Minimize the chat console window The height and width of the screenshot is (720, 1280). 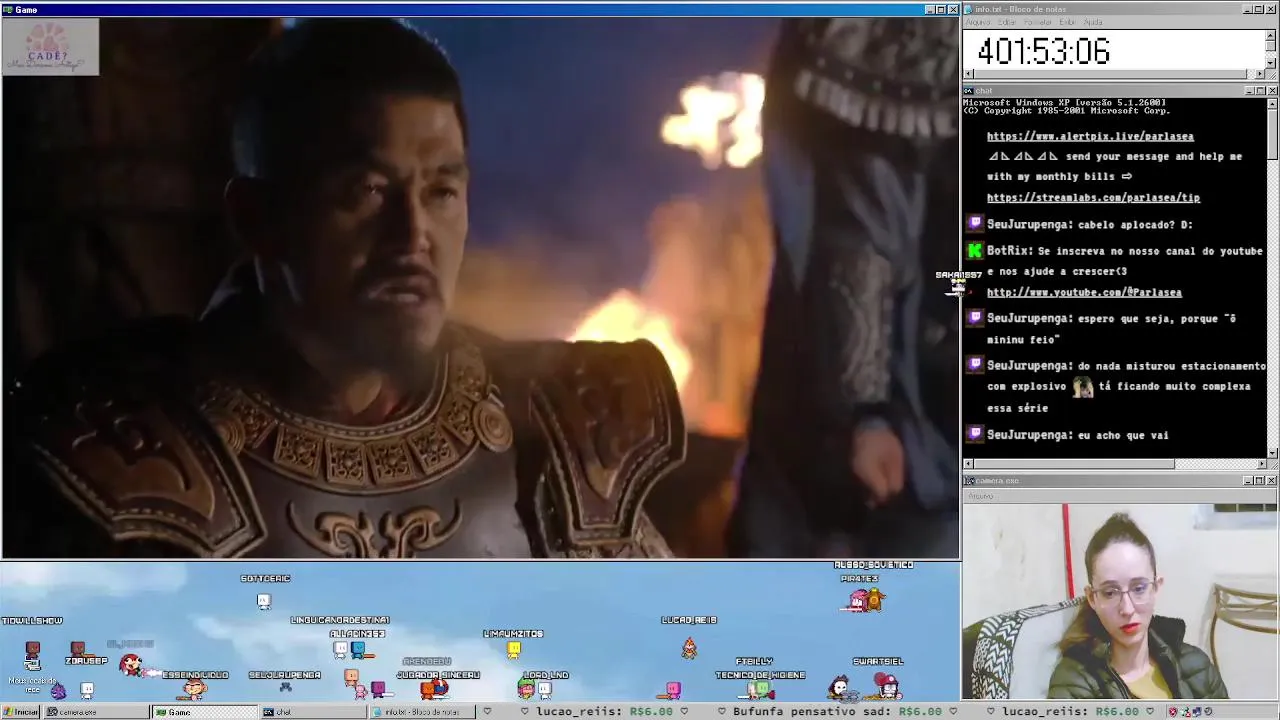pos(1249,91)
